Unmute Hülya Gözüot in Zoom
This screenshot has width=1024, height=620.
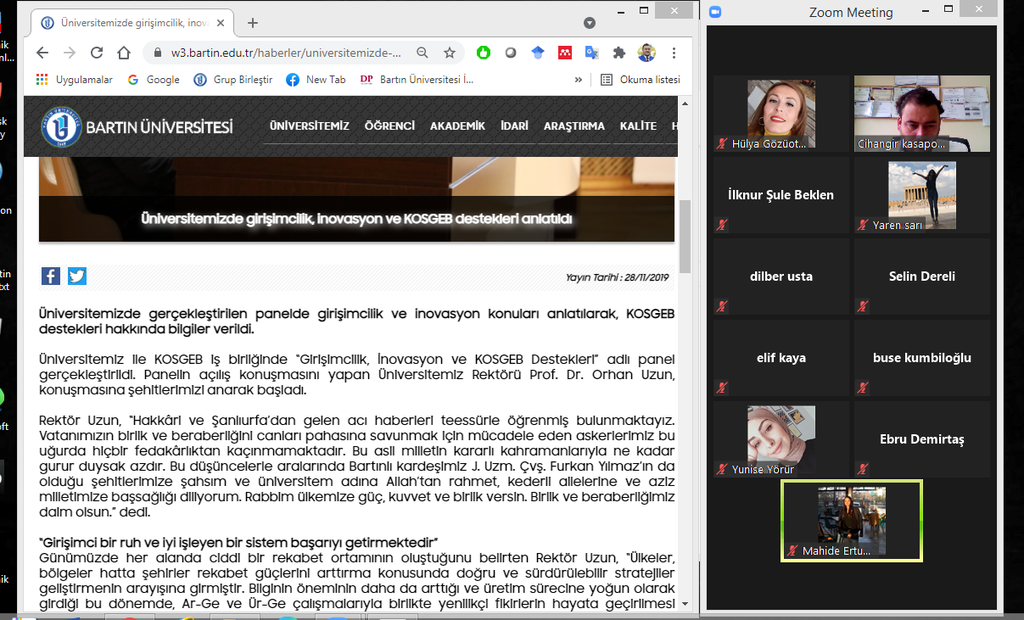point(722,143)
